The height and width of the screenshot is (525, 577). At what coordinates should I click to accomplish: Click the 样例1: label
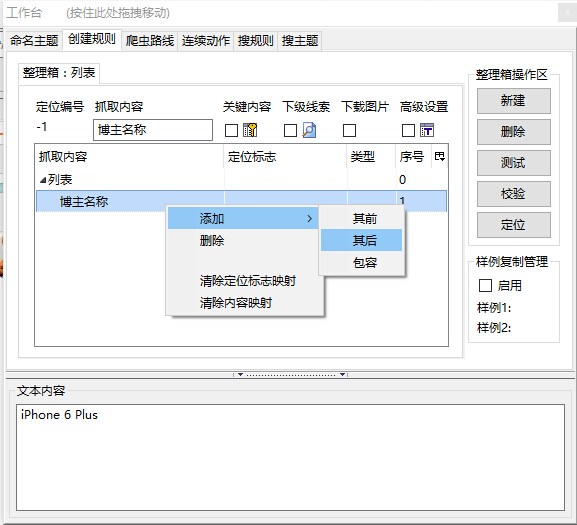(x=494, y=308)
